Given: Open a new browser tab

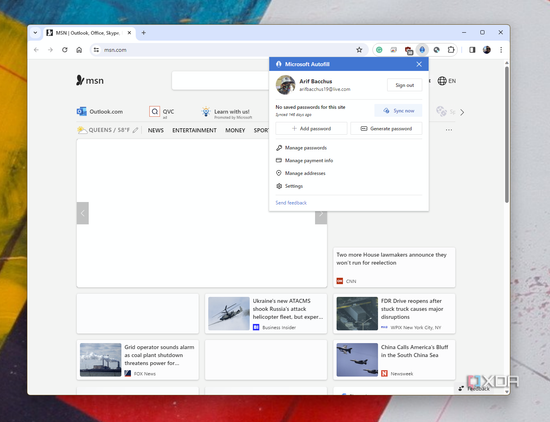Looking at the screenshot, I should (x=143, y=33).
